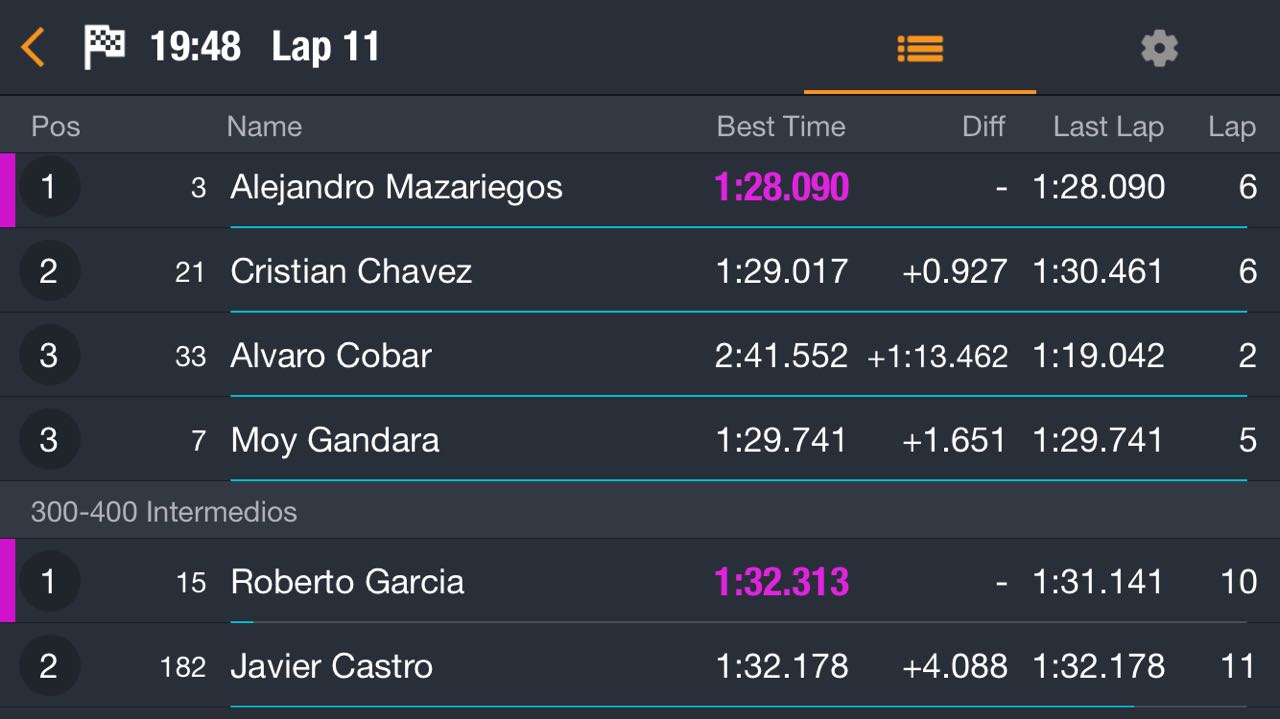Tap position 2 badge for Javier Castro
This screenshot has width=1280, height=719.
tap(49, 665)
